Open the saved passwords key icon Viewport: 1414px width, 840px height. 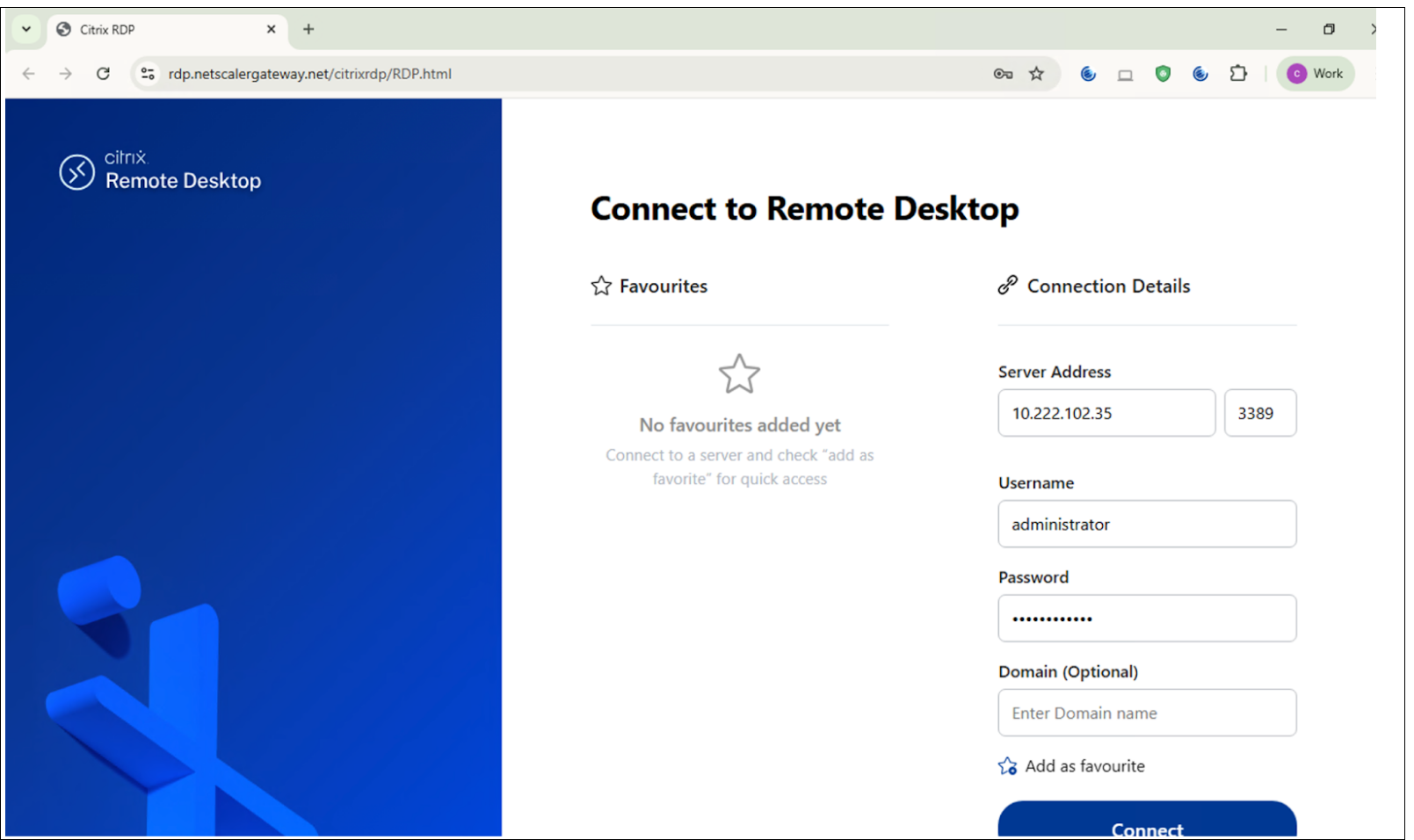tap(1003, 74)
